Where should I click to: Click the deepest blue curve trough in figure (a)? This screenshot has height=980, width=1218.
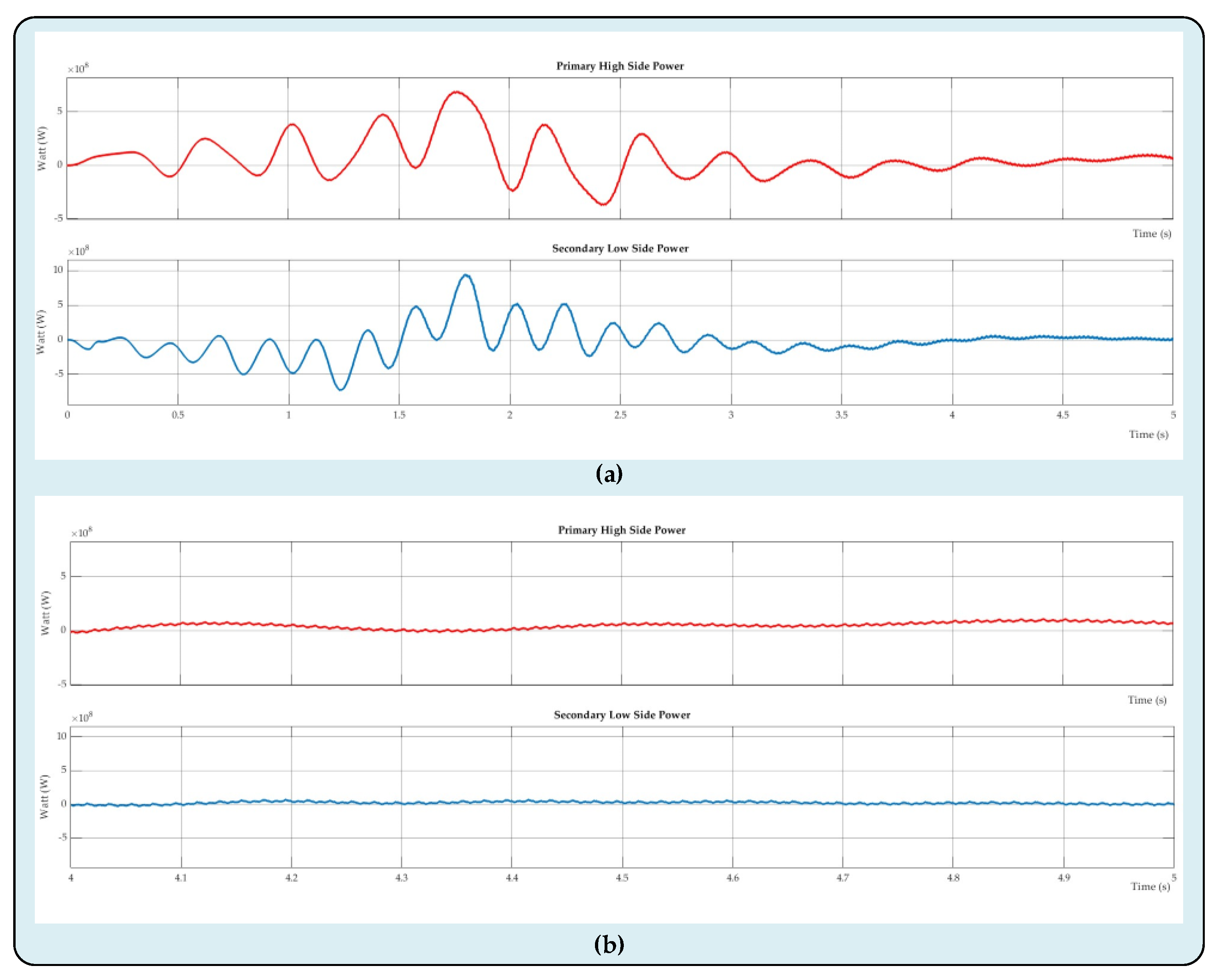tap(341, 389)
